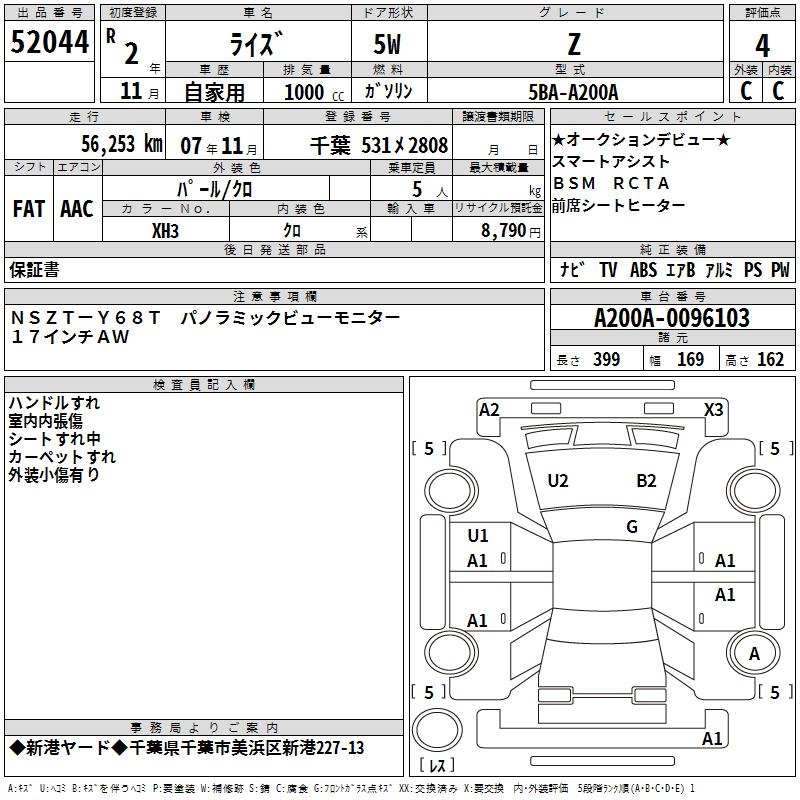Click the registration number 千葉 531 メ 2808
Image resolution: width=800 pixels, height=800 pixels.
pos(379,145)
